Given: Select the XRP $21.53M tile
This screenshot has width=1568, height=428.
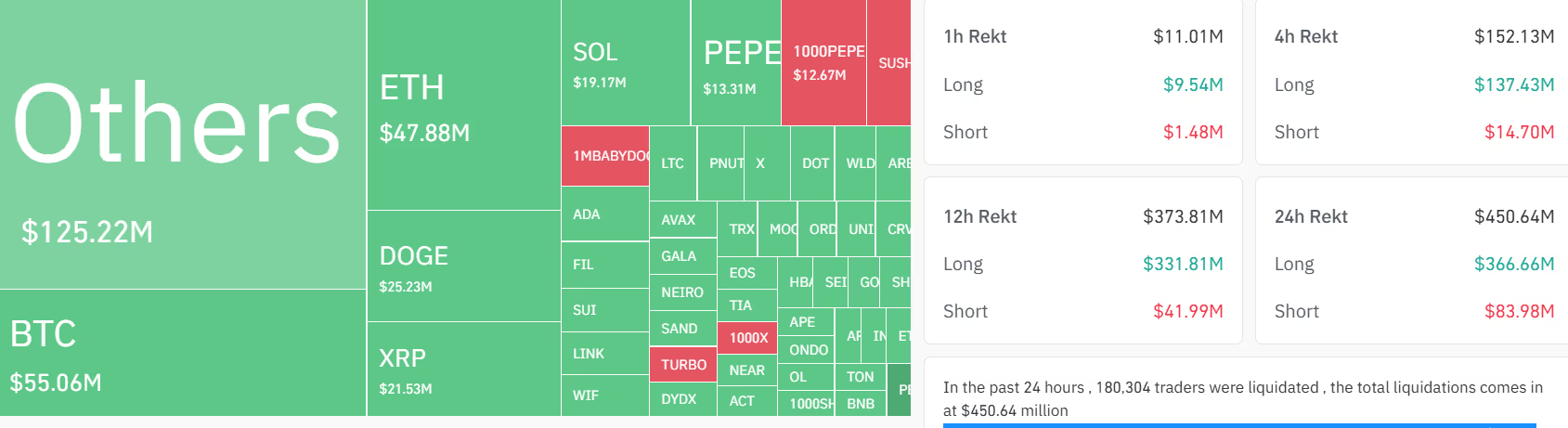Looking at the screenshot, I should (463, 370).
